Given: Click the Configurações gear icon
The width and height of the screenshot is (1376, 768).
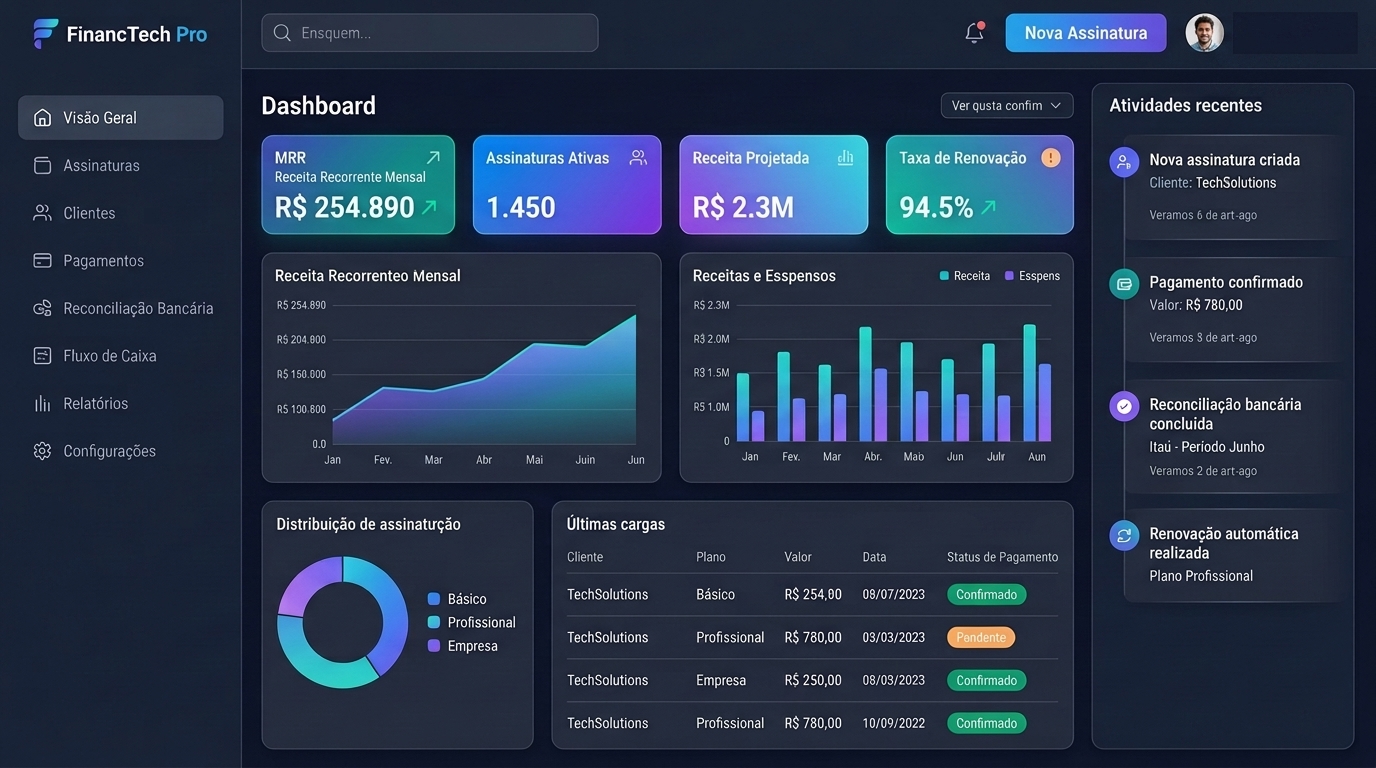Looking at the screenshot, I should click(42, 451).
